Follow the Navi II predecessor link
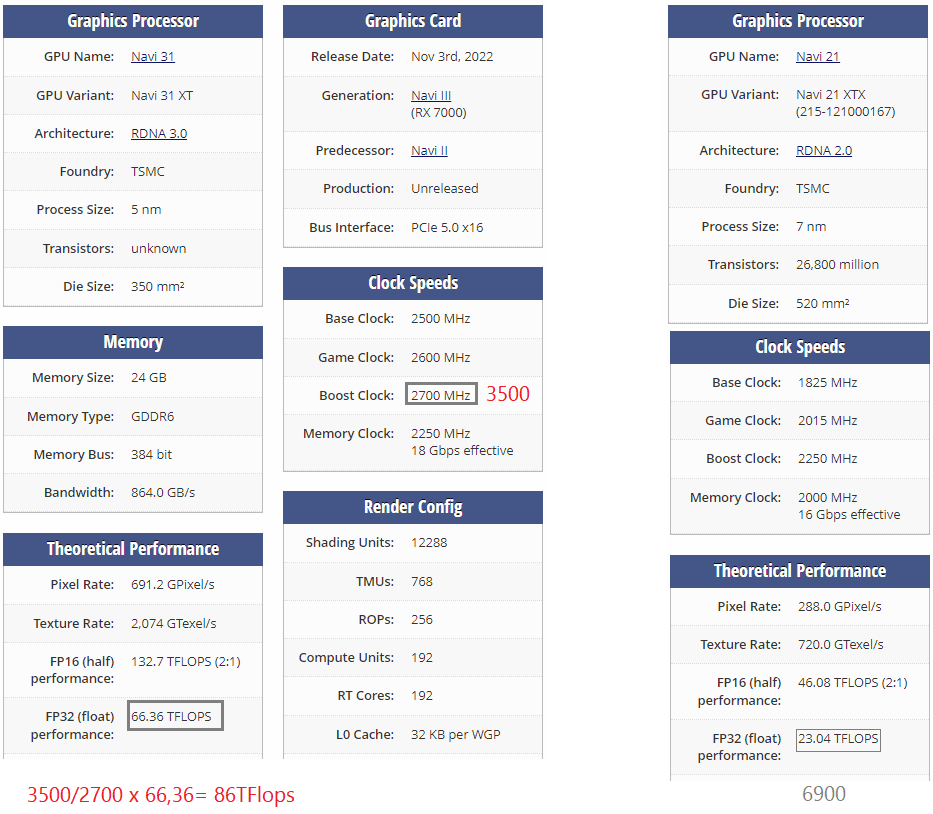 (x=429, y=151)
